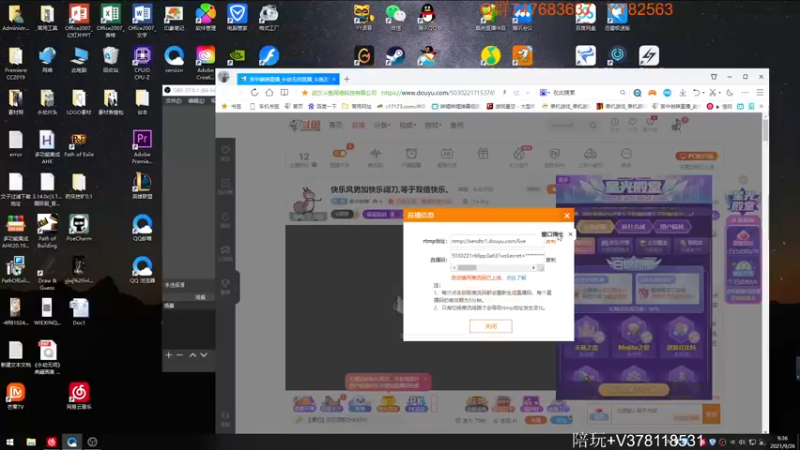Copy the rtmp address with its 复制 link
Screen dimensions: 800x450
pyautogui.click(x=550, y=242)
